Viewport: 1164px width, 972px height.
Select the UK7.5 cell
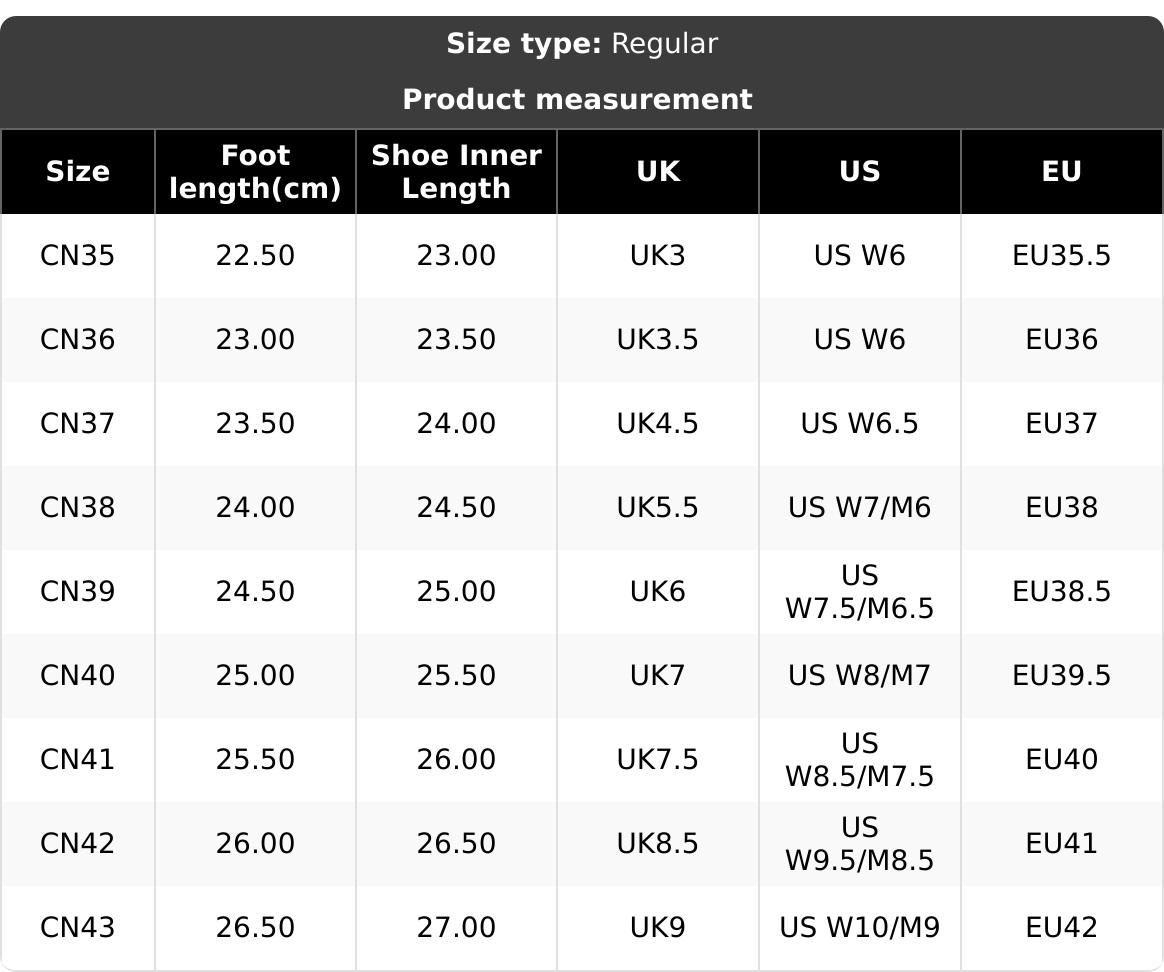coord(658,760)
